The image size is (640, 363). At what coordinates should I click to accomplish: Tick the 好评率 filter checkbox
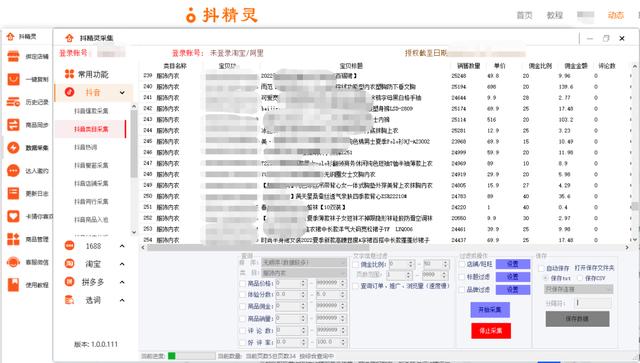pos(242,343)
